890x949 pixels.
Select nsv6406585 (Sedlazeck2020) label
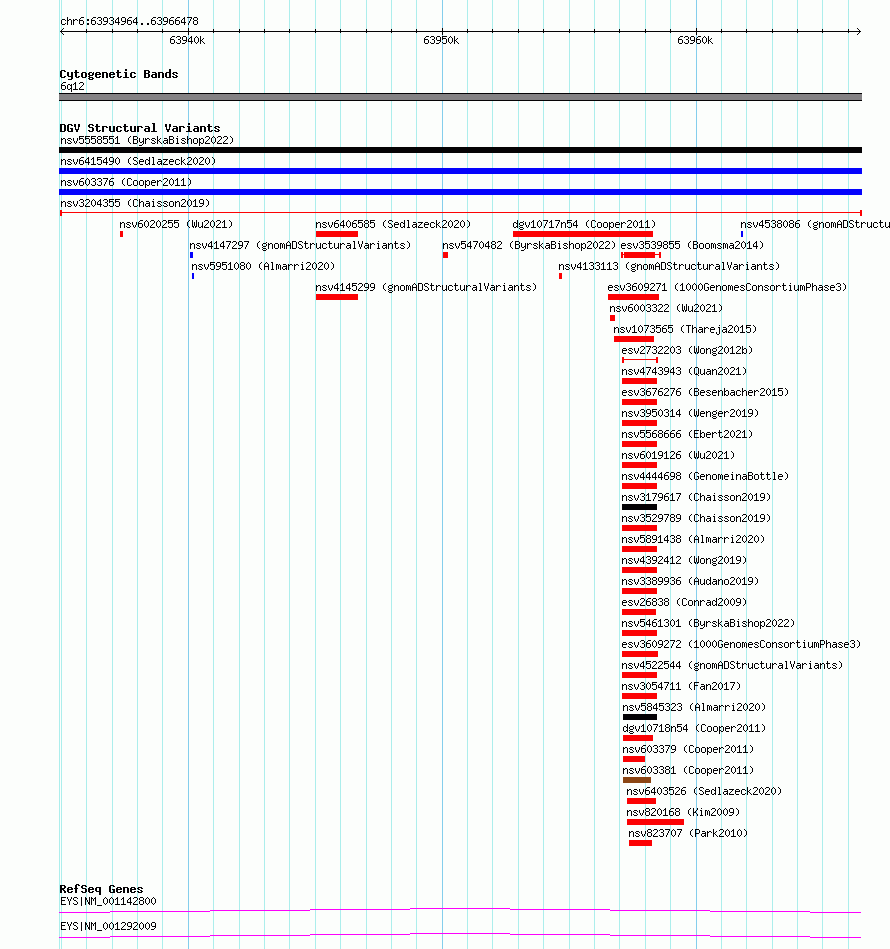coord(393,225)
